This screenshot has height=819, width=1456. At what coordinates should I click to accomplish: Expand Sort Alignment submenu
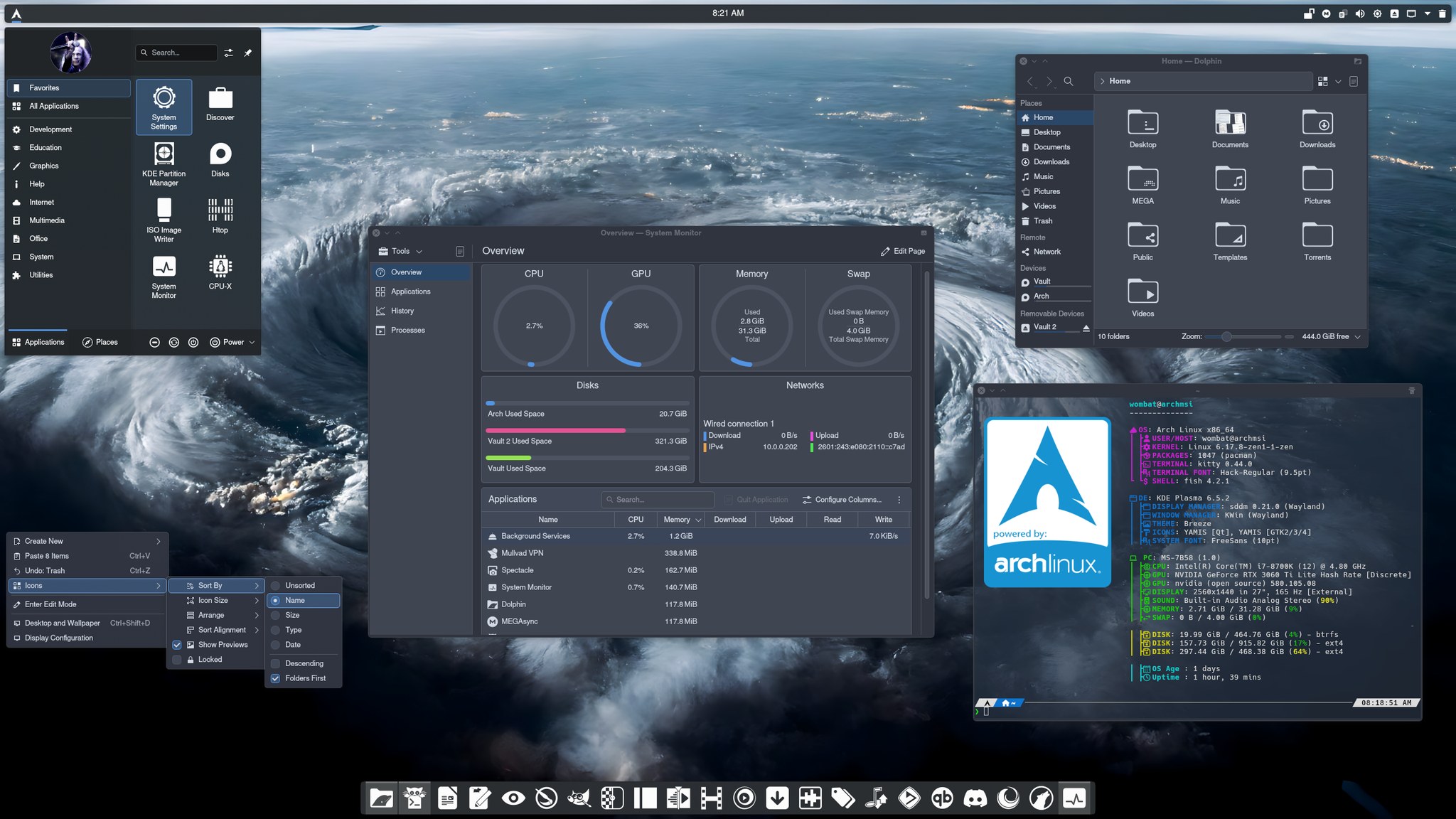(215, 630)
